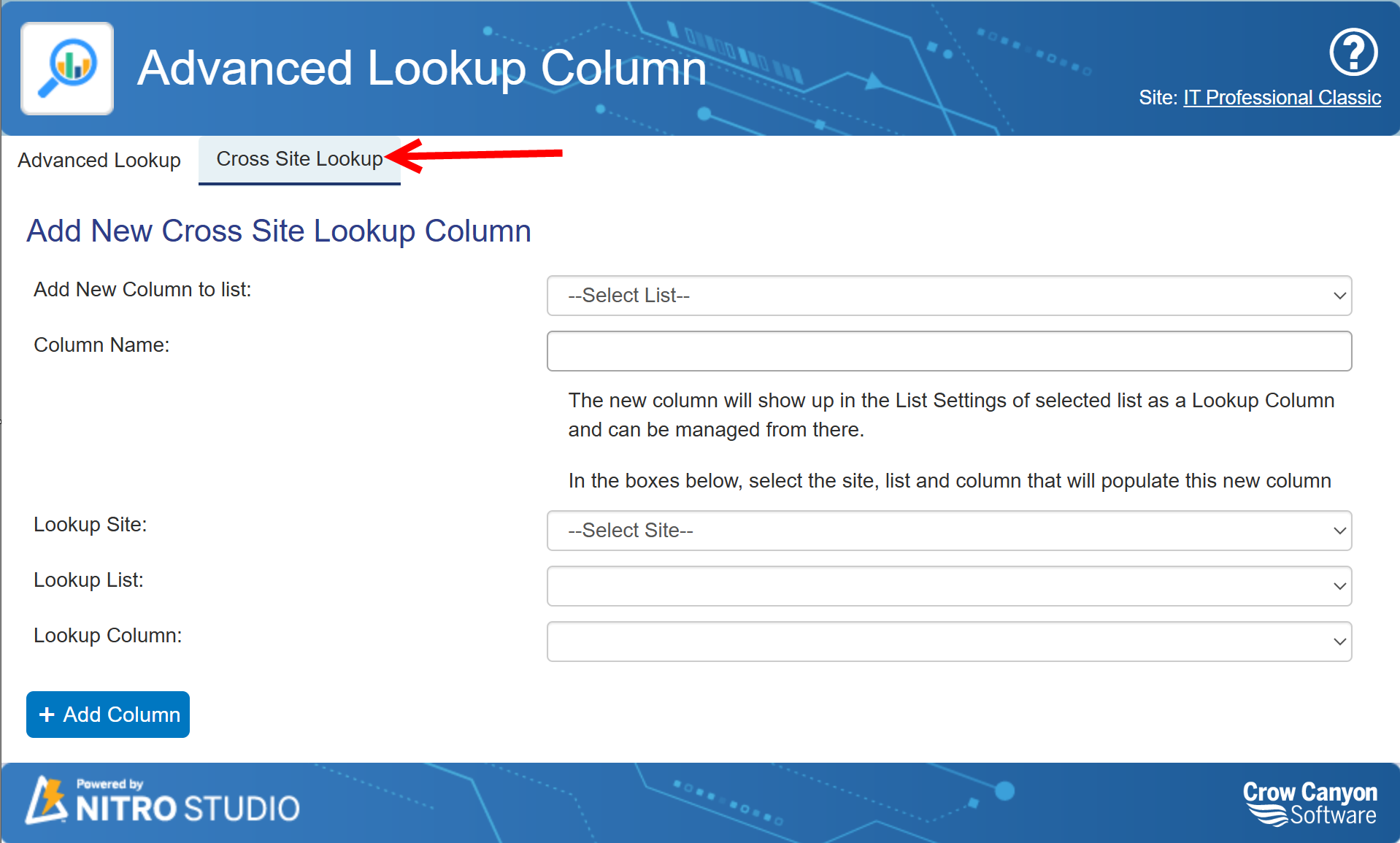Image resolution: width=1400 pixels, height=843 pixels.
Task: Click the 'Lookup Site:' label
Action: click(91, 525)
